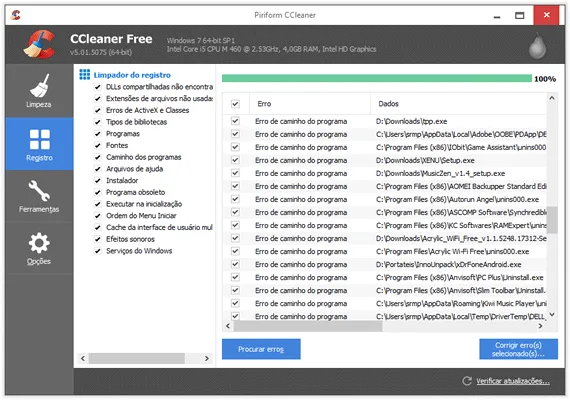Uncheck the XENU Setup.exe error row
The height and width of the screenshot is (400, 570).
click(x=235, y=160)
